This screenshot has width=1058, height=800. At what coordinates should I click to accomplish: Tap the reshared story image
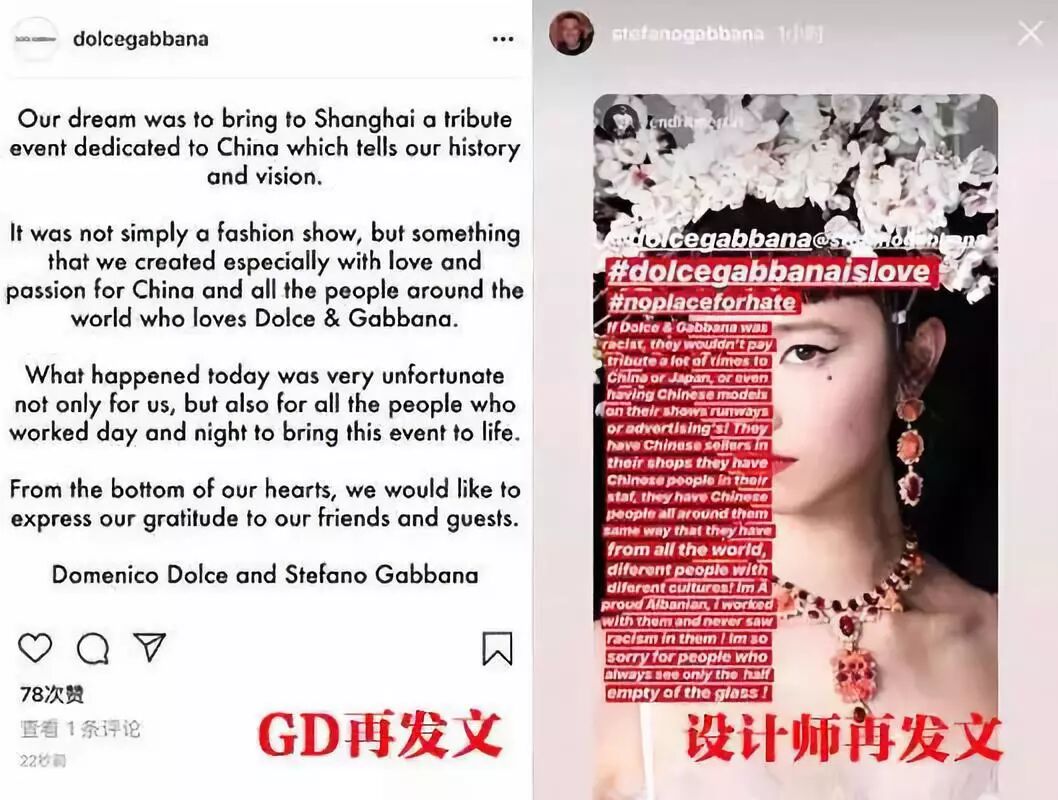point(796,445)
